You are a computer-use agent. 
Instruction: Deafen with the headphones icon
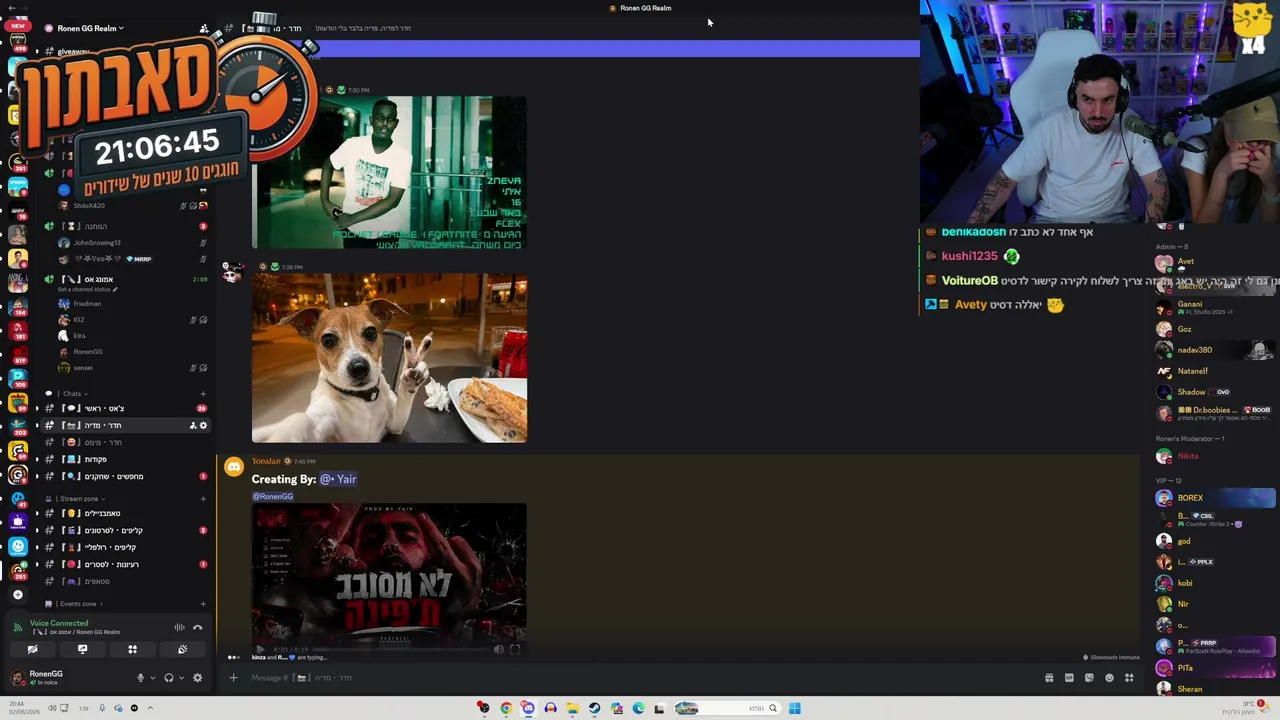click(x=169, y=678)
